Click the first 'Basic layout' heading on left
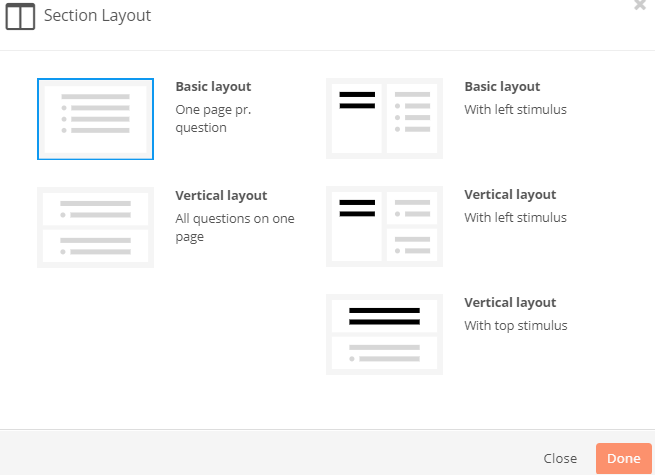 click(x=213, y=86)
